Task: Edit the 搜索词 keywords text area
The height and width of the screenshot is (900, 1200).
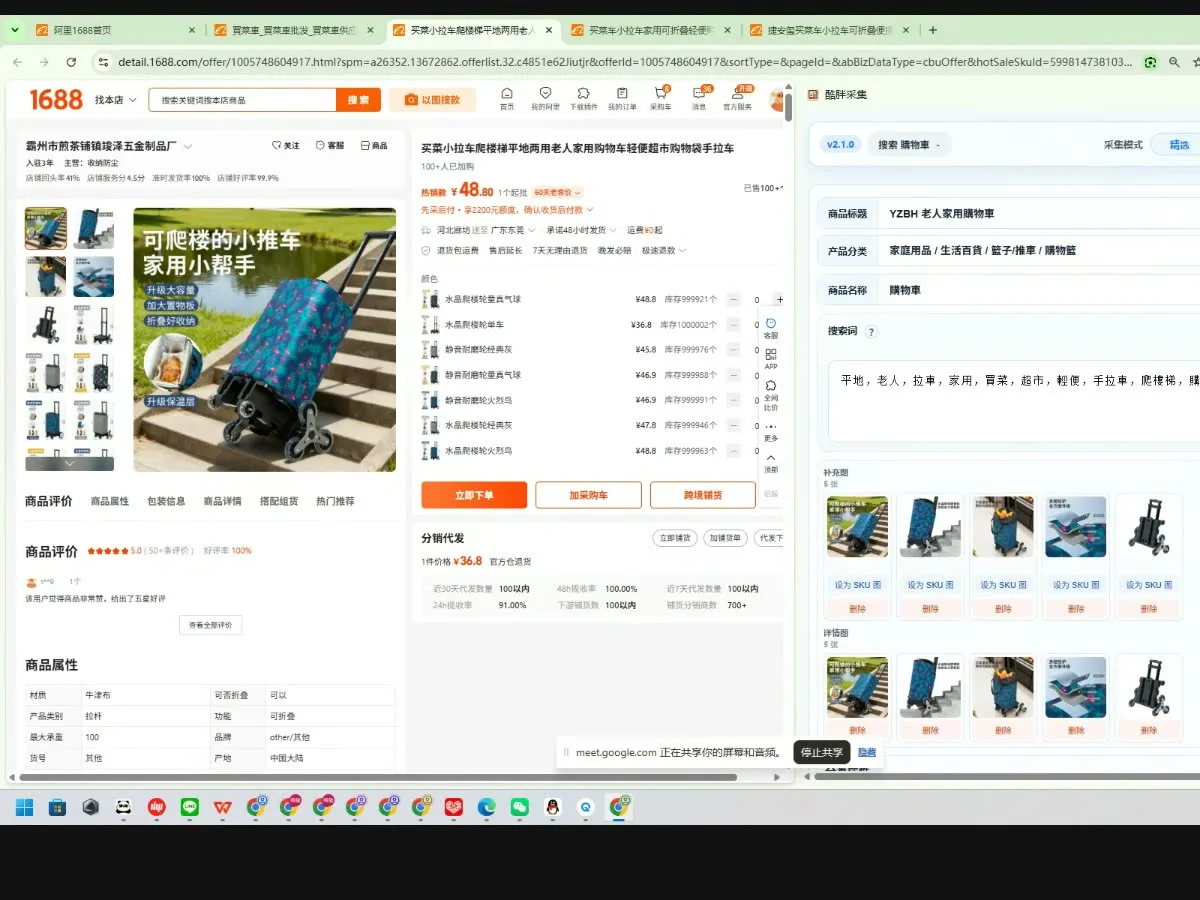Action: pyautogui.click(x=1014, y=400)
